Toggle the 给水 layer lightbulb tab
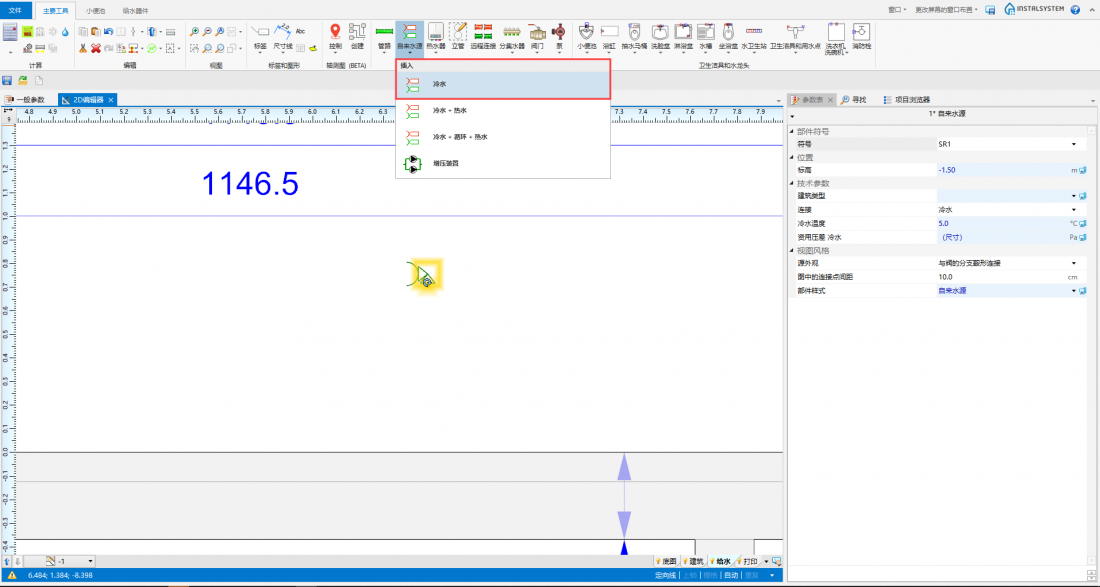The image size is (1100, 587). [x=719, y=561]
